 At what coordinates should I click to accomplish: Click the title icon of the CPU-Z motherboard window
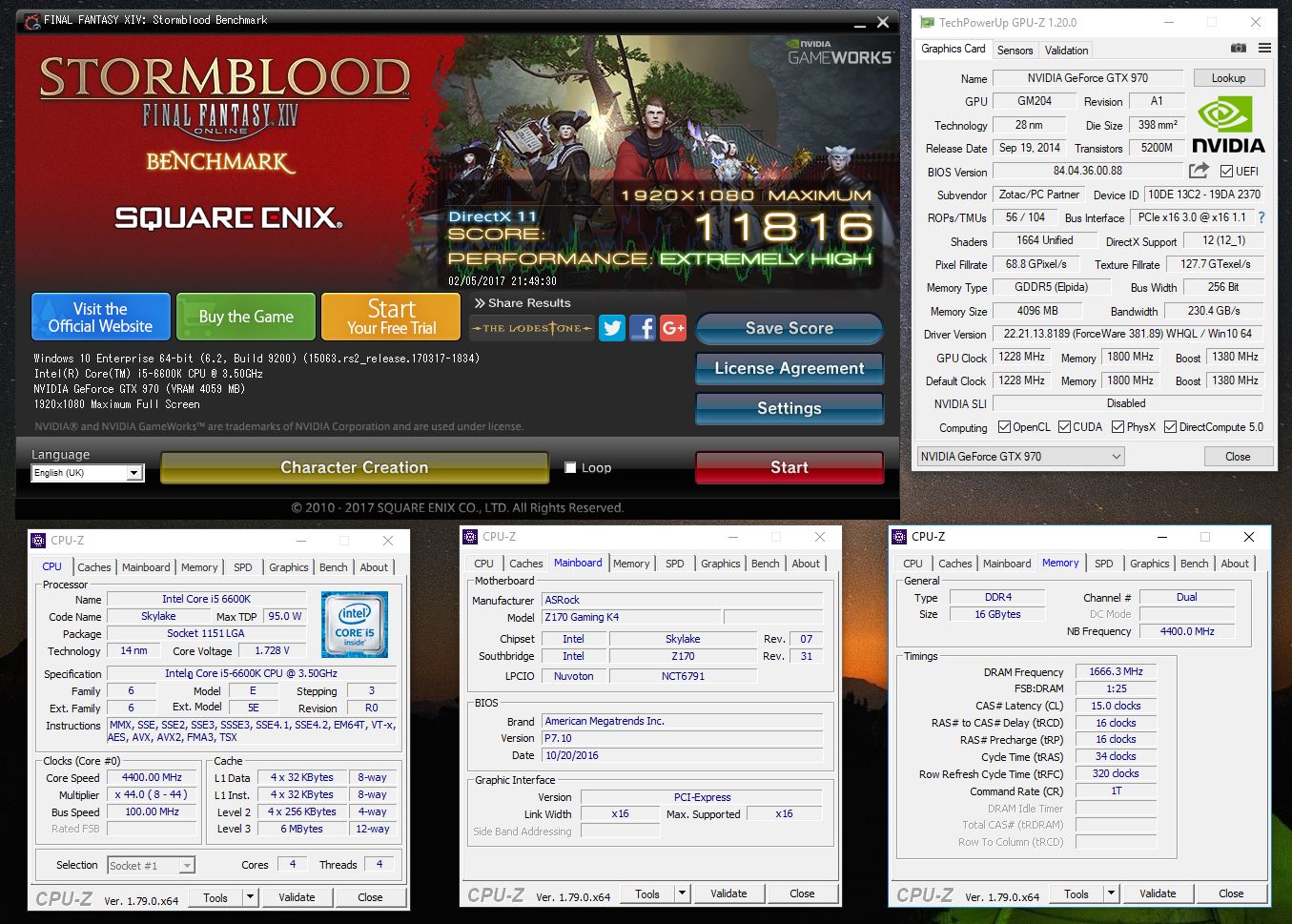[470, 537]
